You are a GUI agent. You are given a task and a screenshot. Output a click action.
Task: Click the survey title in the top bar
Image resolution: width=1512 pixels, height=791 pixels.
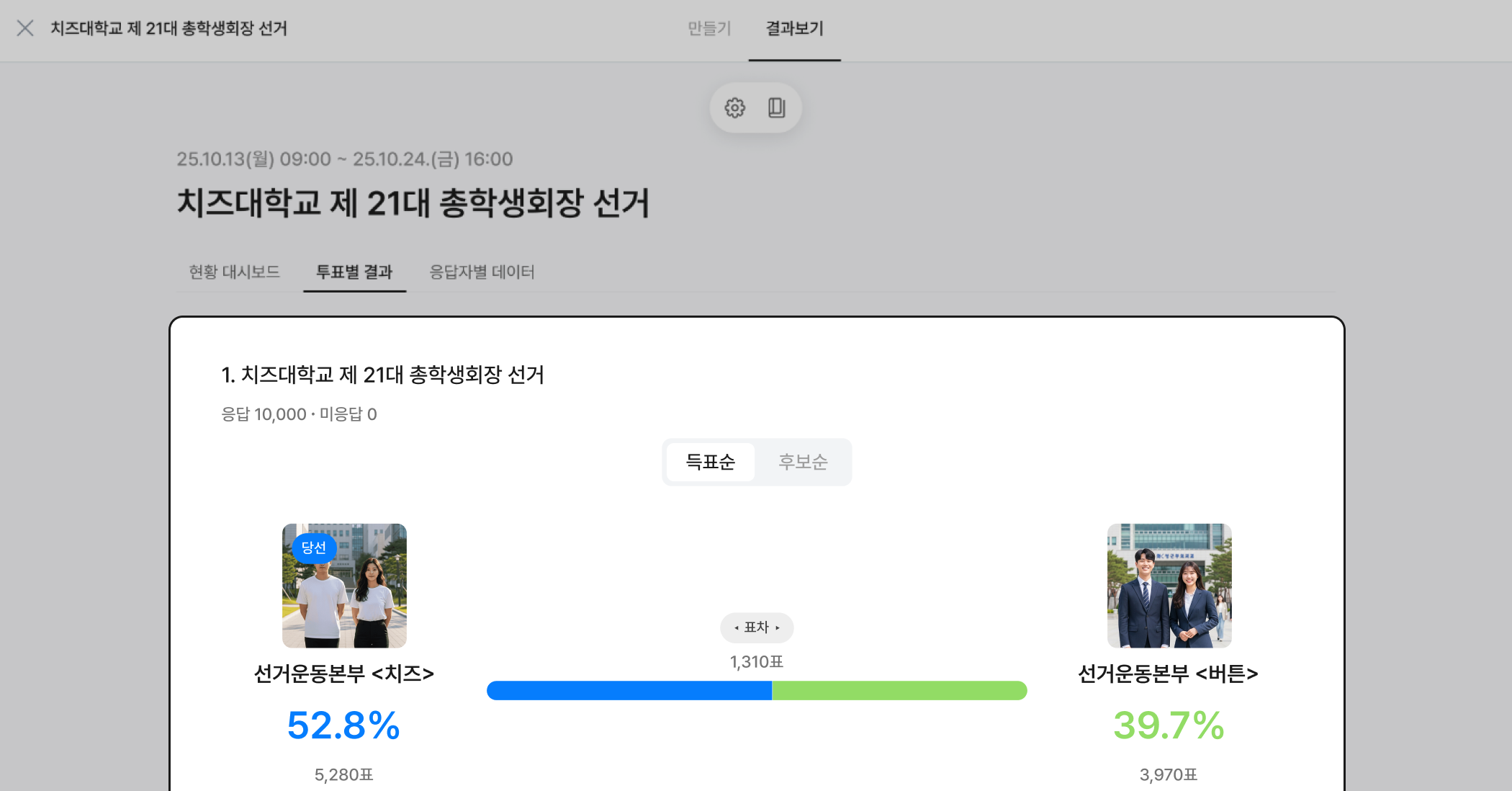point(168,29)
